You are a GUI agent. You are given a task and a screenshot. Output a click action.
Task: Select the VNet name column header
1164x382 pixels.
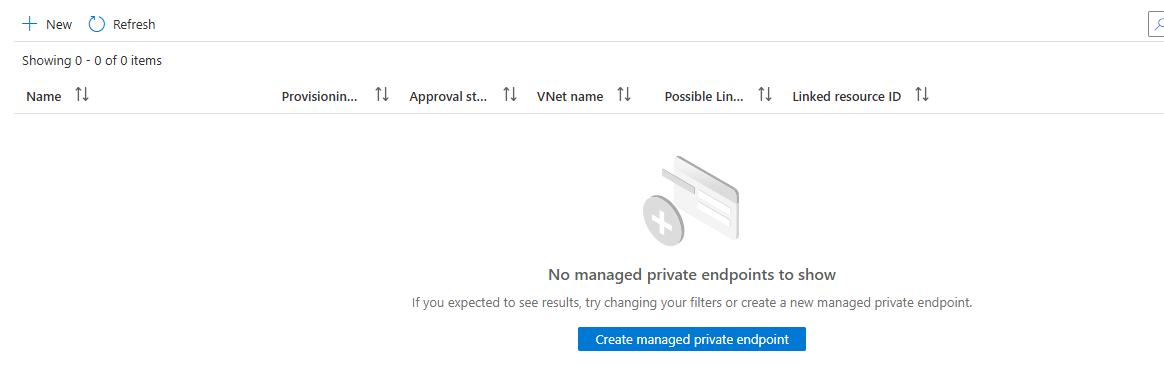569,96
